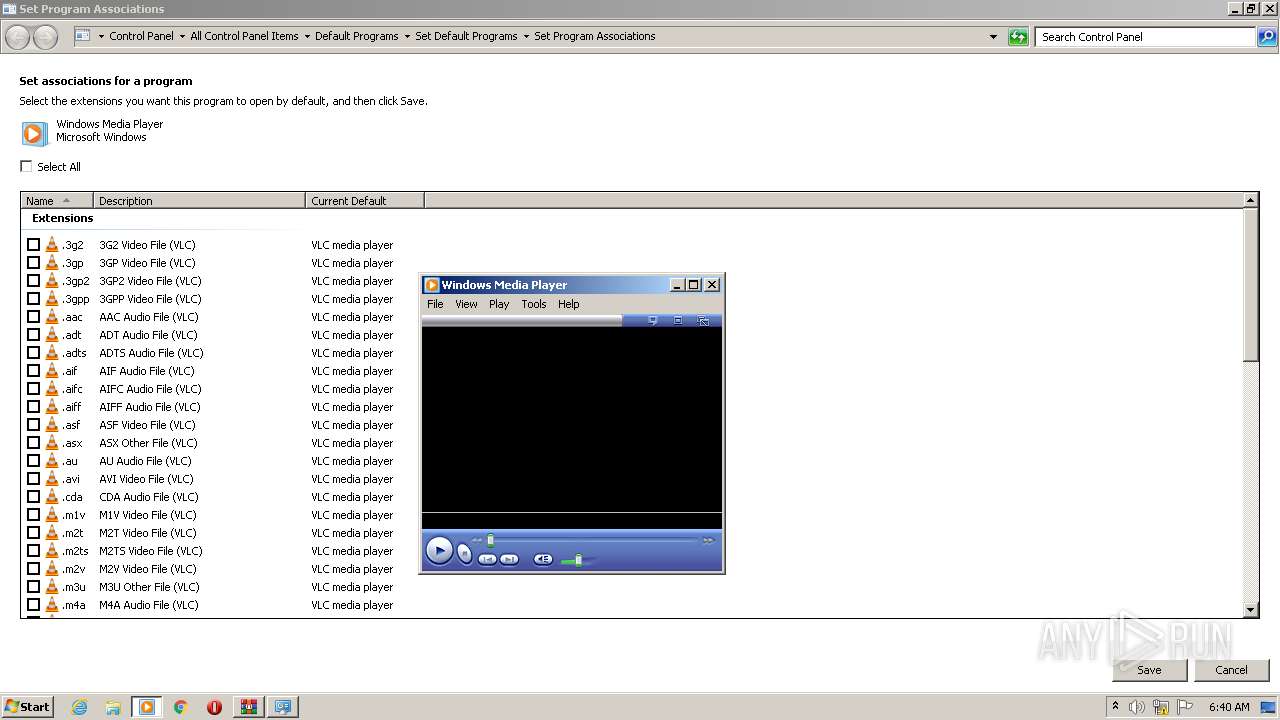Expand the breadcrumb root arrow before Control Panel

[x=101, y=36]
